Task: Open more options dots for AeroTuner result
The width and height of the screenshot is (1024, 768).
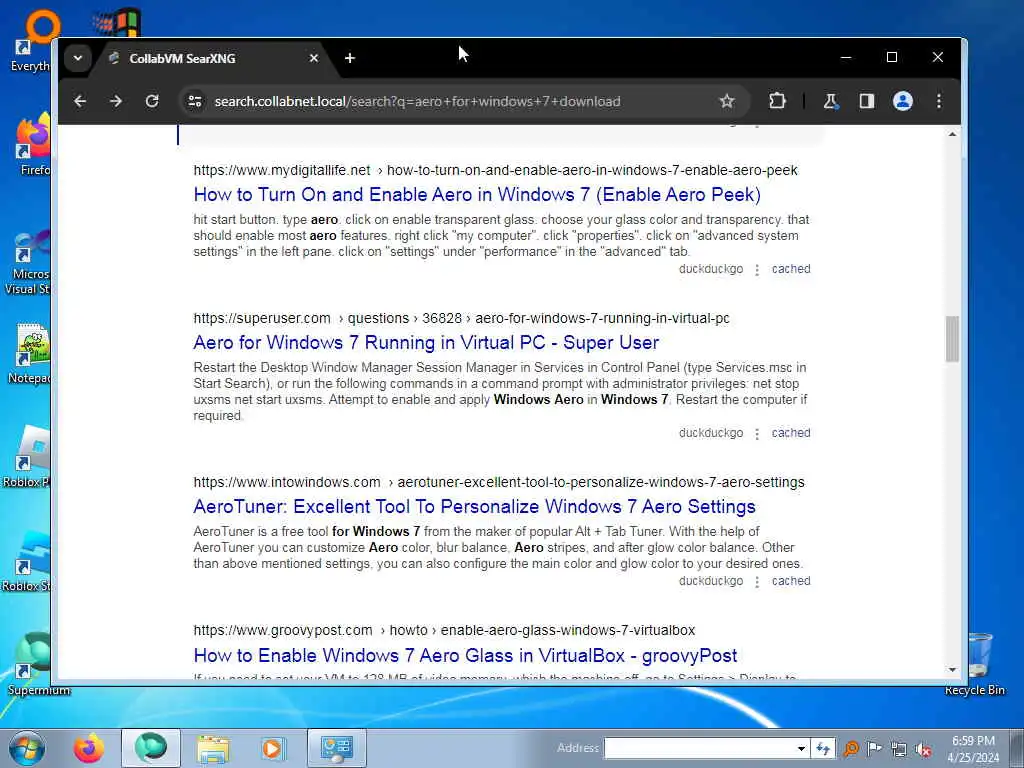Action: point(757,582)
